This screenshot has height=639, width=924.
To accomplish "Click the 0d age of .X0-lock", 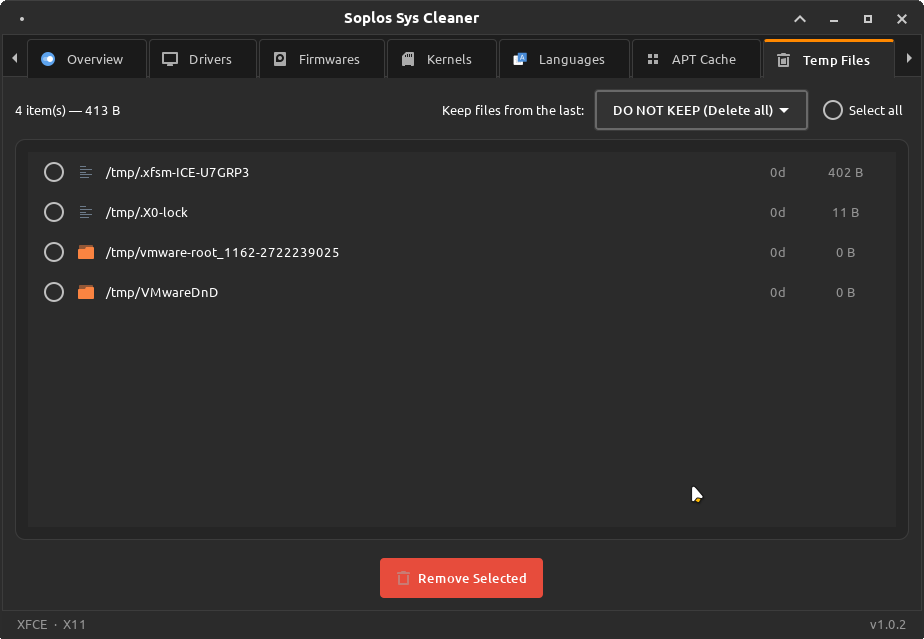I will [x=777, y=213].
